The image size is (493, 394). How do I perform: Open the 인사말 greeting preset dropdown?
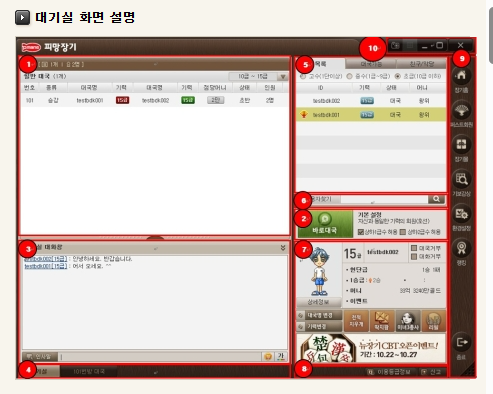(40, 357)
